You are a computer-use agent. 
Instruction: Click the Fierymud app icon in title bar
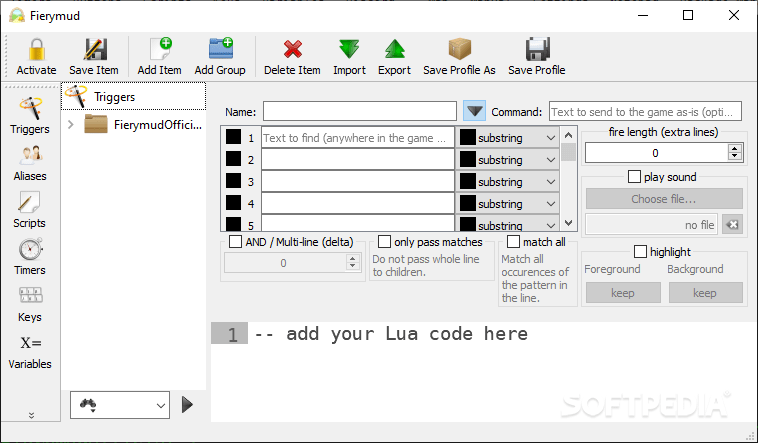[x=17, y=15]
